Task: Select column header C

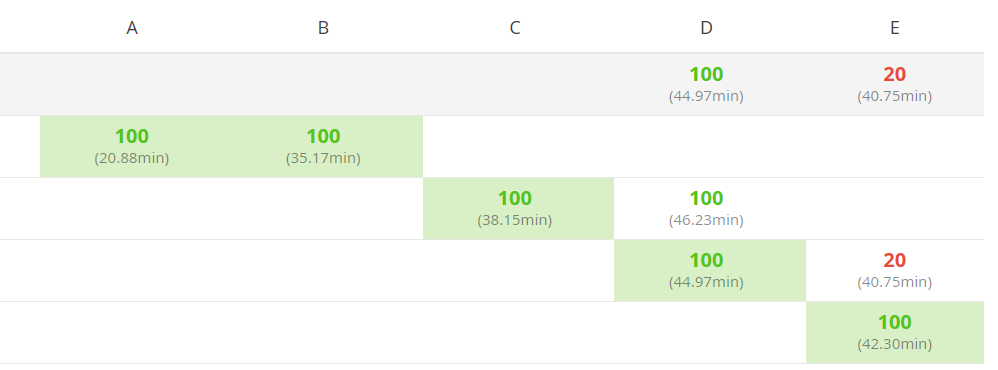Action: coord(515,28)
